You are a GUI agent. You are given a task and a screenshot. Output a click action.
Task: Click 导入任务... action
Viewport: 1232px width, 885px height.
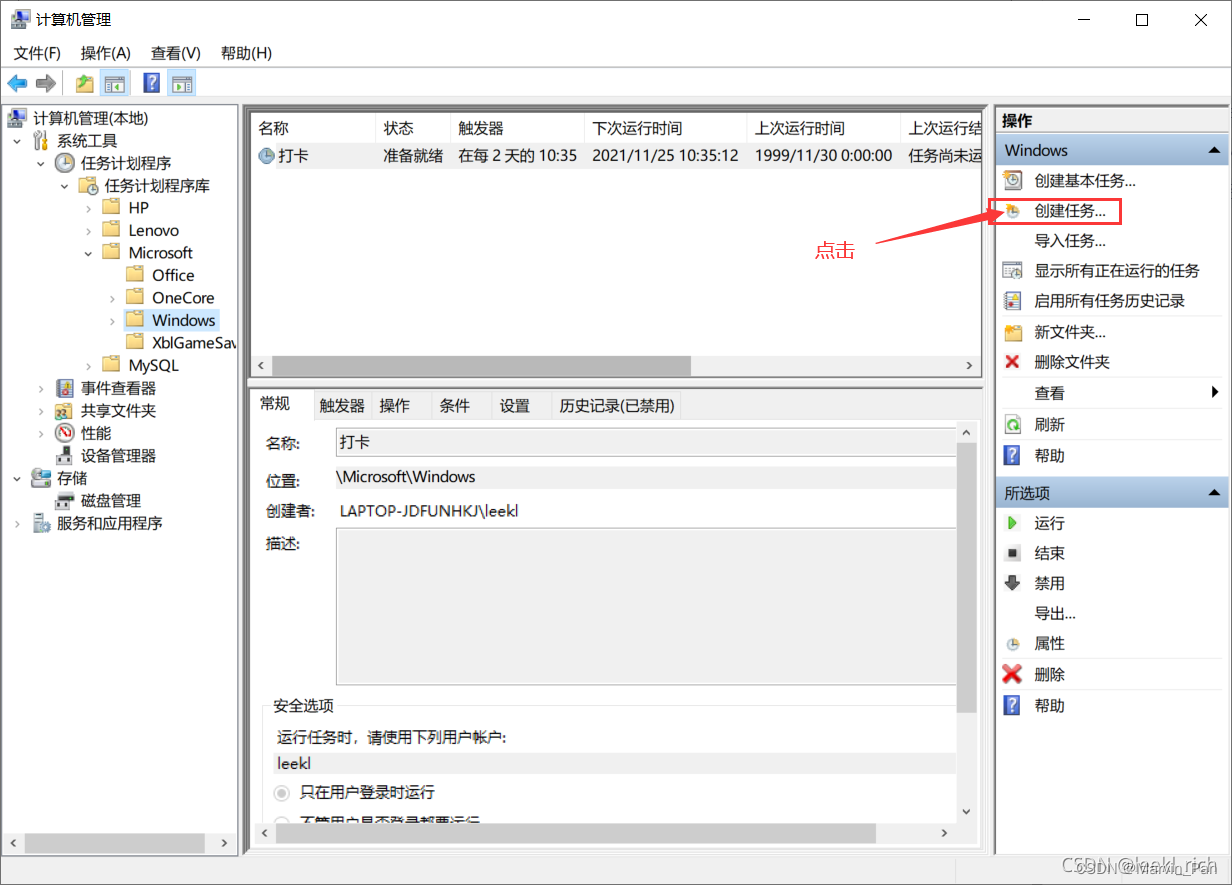(x=1070, y=241)
